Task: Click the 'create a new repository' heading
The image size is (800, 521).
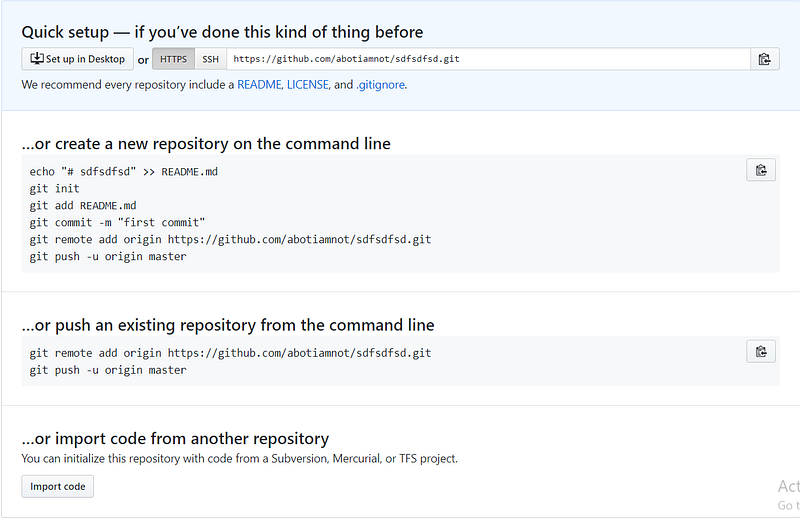Action: click(206, 144)
